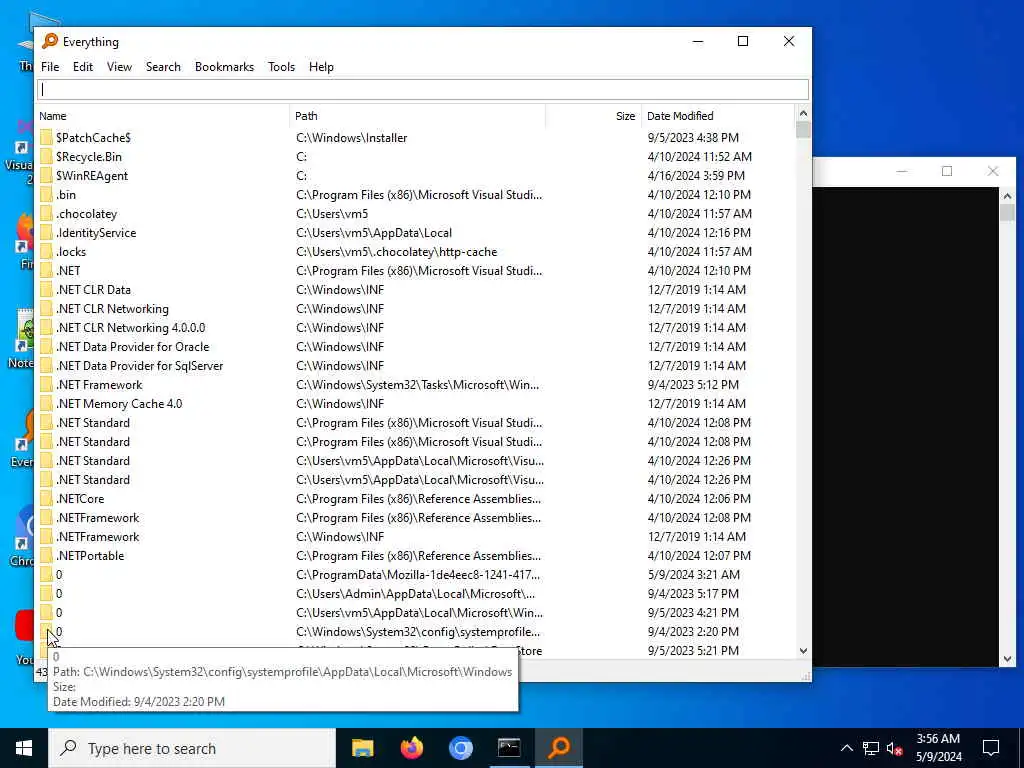Click date 9/5/2023 4:38 PM

point(693,138)
